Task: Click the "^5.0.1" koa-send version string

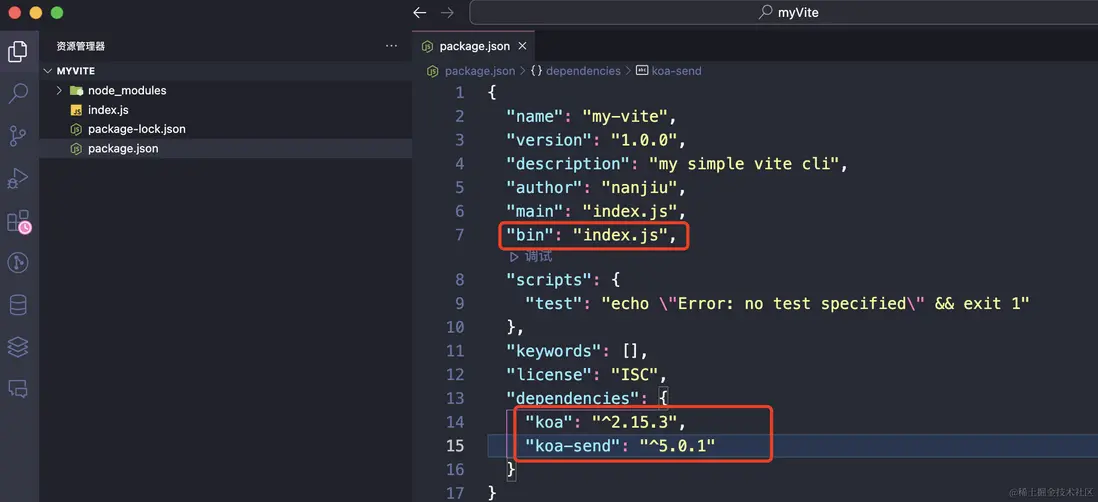Action: click(x=678, y=445)
